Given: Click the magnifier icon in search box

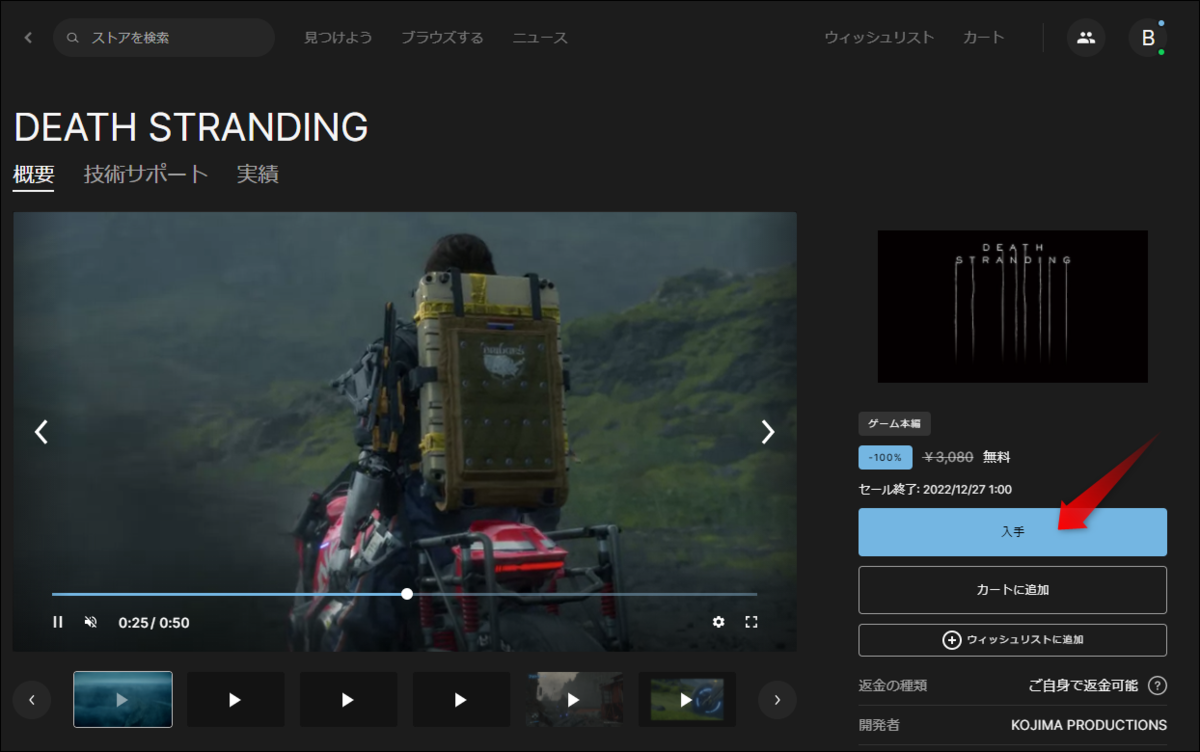Looking at the screenshot, I should [x=72, y=38].
